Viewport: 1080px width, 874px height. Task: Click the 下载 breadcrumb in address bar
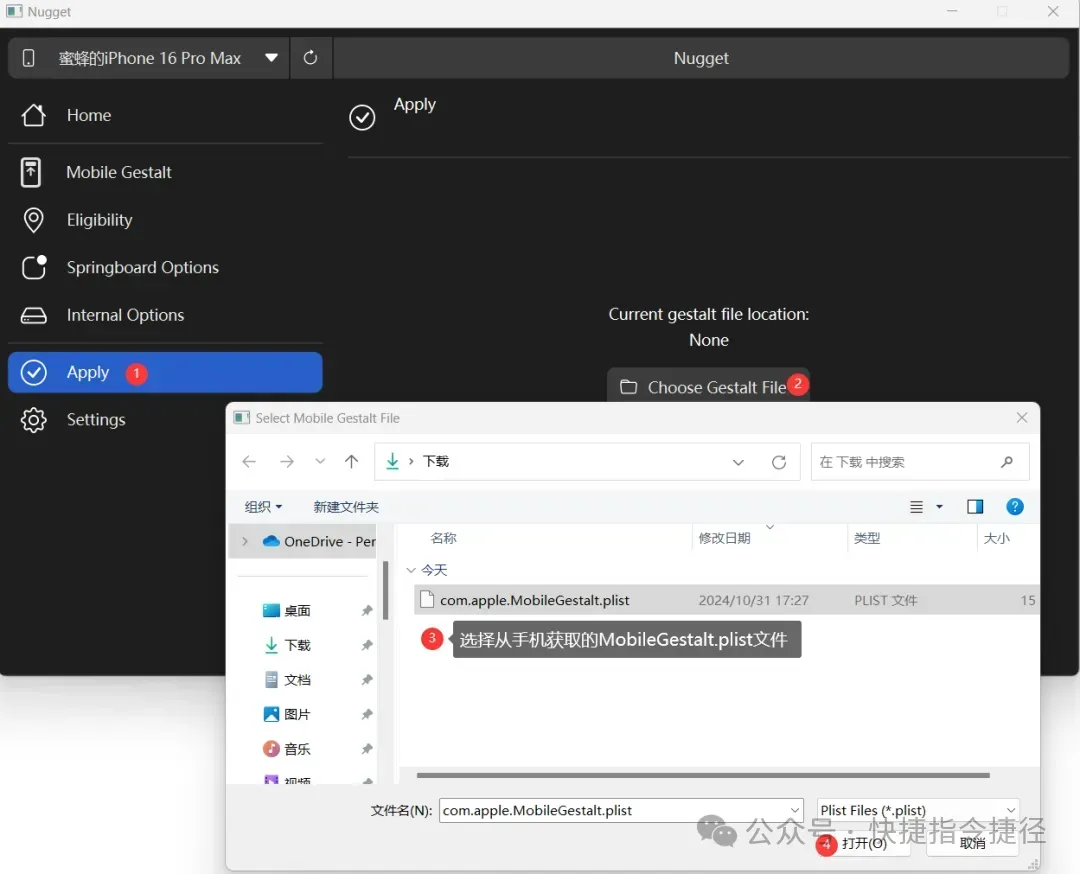(435, 461)
